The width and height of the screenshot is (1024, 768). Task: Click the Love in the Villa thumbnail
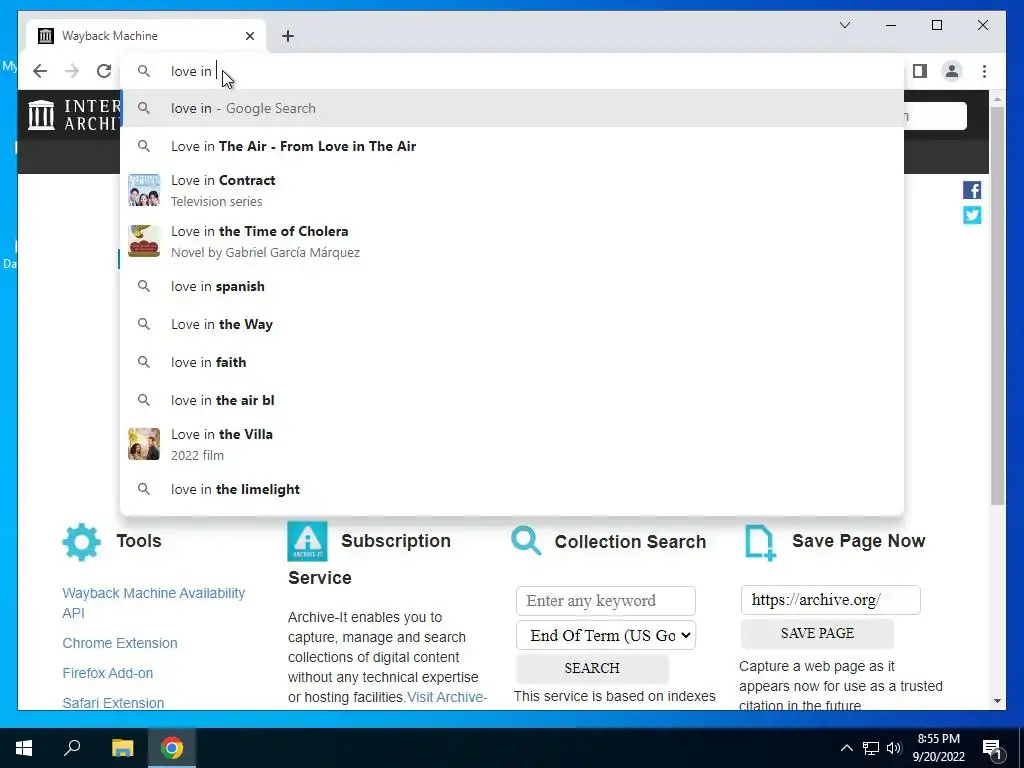click(144, 444)
